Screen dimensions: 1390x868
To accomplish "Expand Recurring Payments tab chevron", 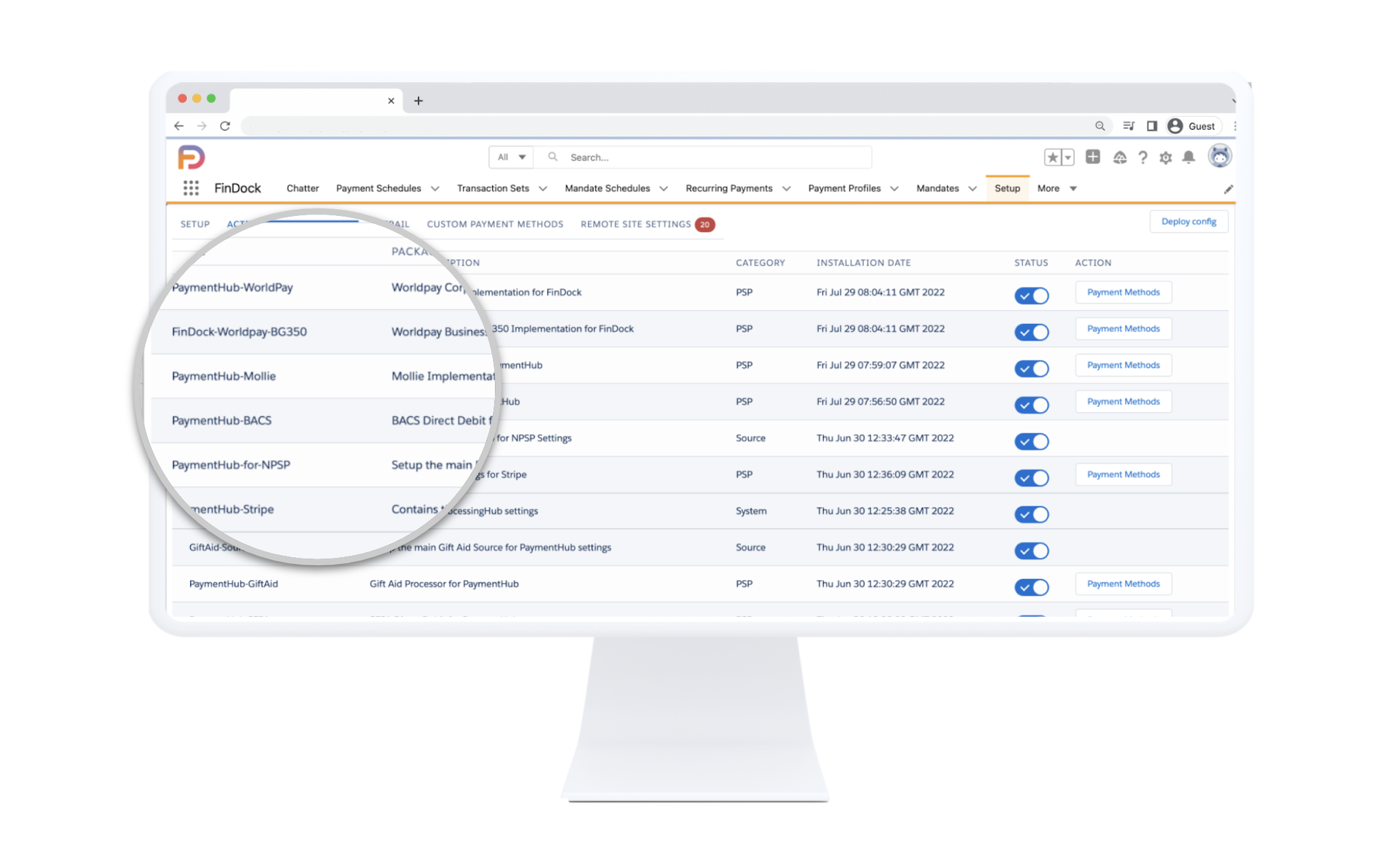I will pyautogui.click(x=786, y=189).
